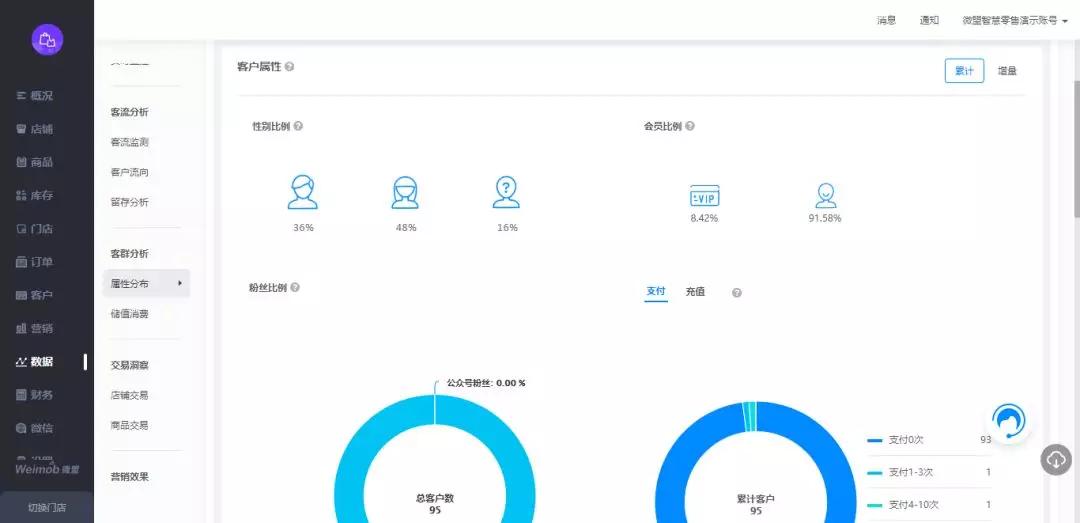
Task: Switch to 增量 view
Action: pyautogui.click(x=1007, y=71)
